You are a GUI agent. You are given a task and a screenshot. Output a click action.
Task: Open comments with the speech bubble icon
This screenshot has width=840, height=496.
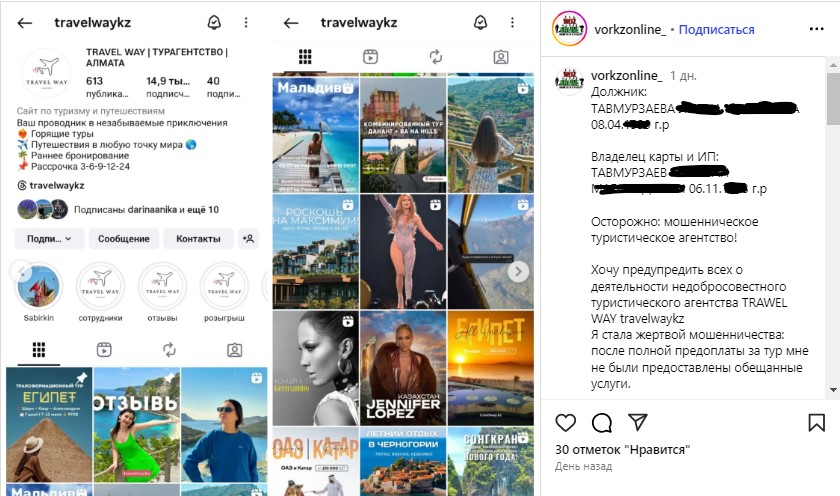pos(601,422)
